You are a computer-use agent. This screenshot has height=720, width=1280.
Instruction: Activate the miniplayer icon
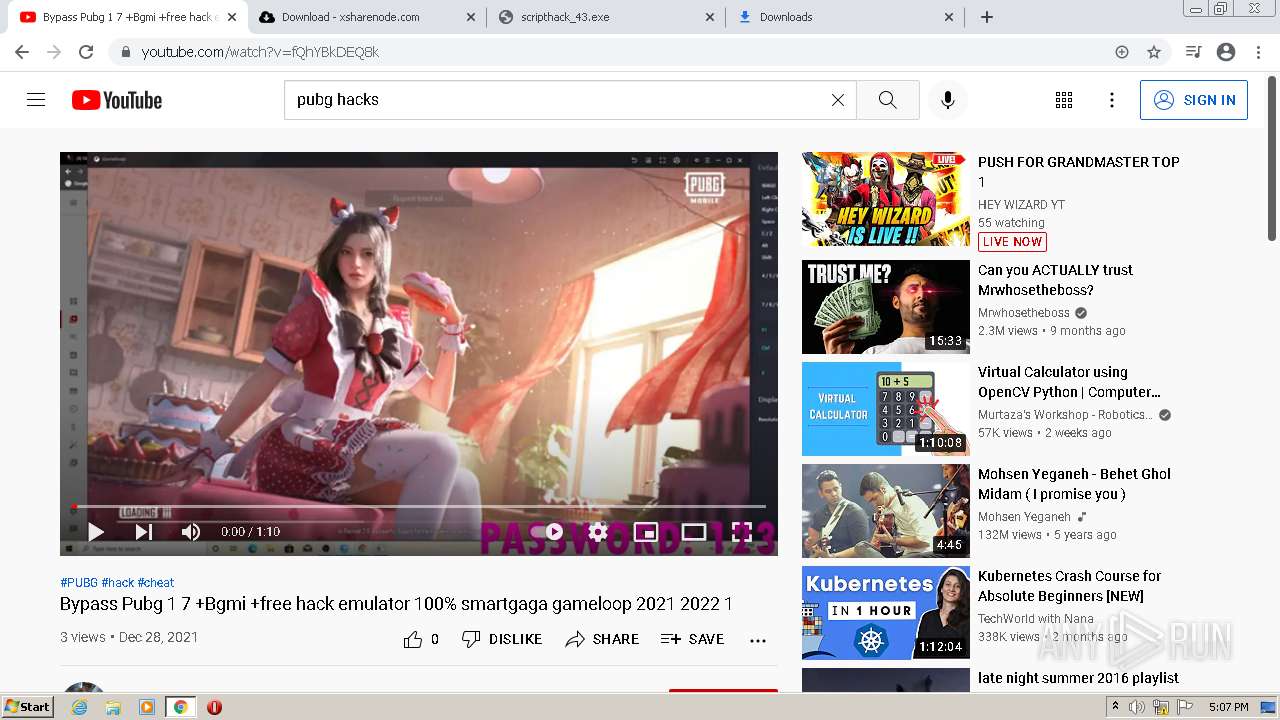645,532
